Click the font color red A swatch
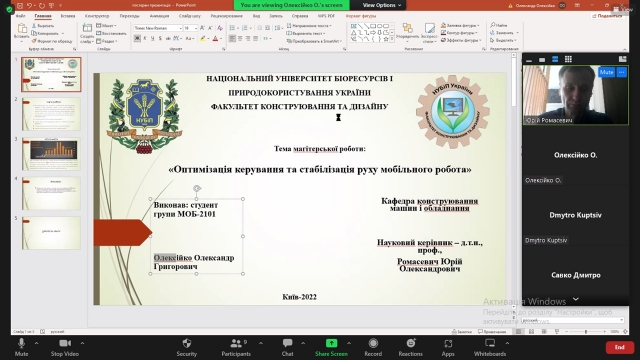Image resolution: width=640 pixels, height=360 pixels. [215, 38]
